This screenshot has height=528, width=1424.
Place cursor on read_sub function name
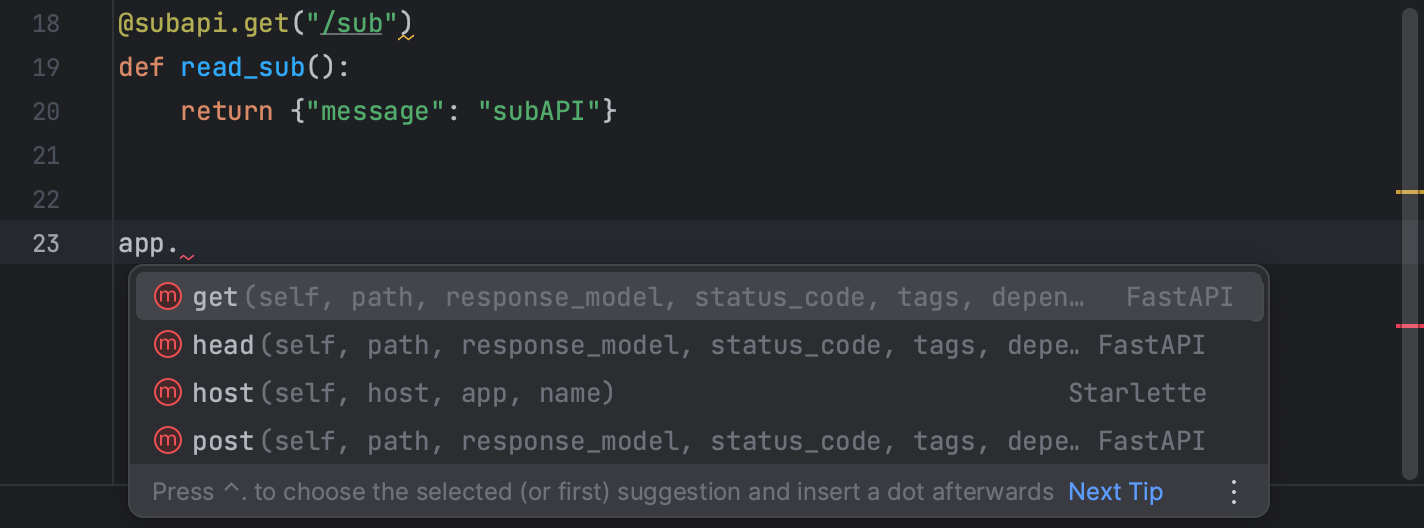[x=243, y=67]
